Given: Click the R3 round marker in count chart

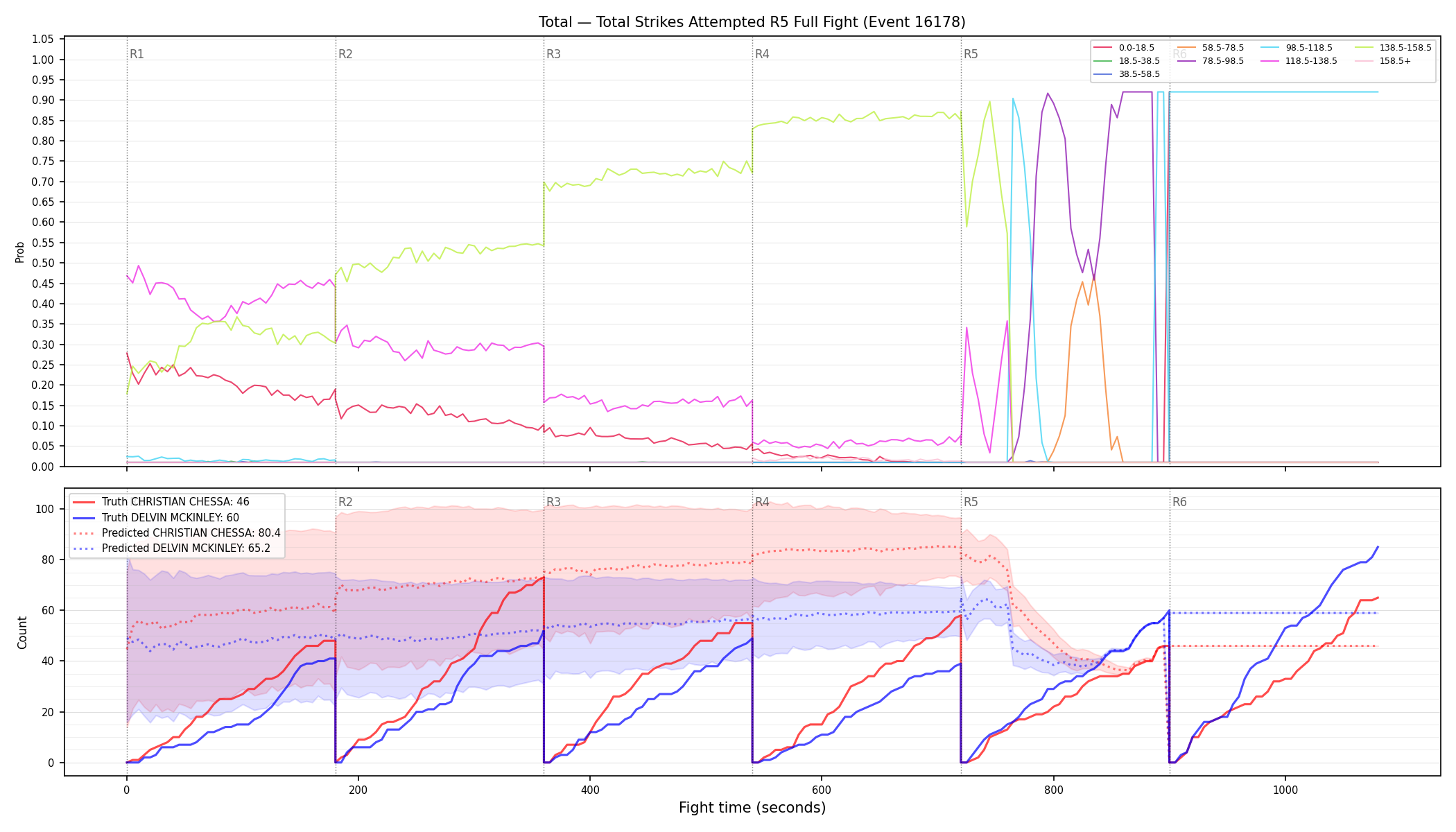Looking at the screenshot, I should tap(553, 502).
